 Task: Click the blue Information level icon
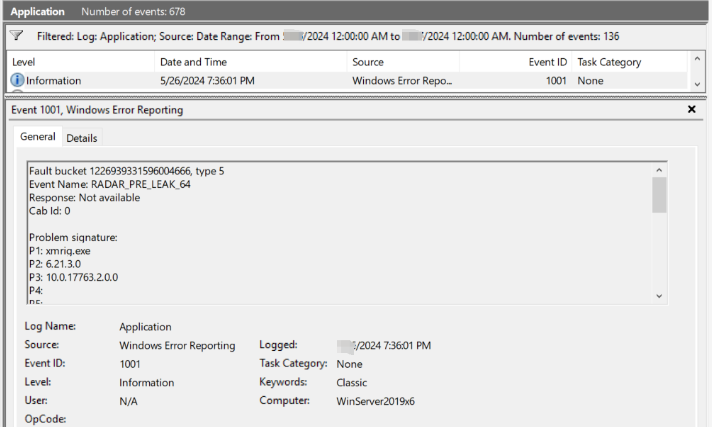(17, 80)
